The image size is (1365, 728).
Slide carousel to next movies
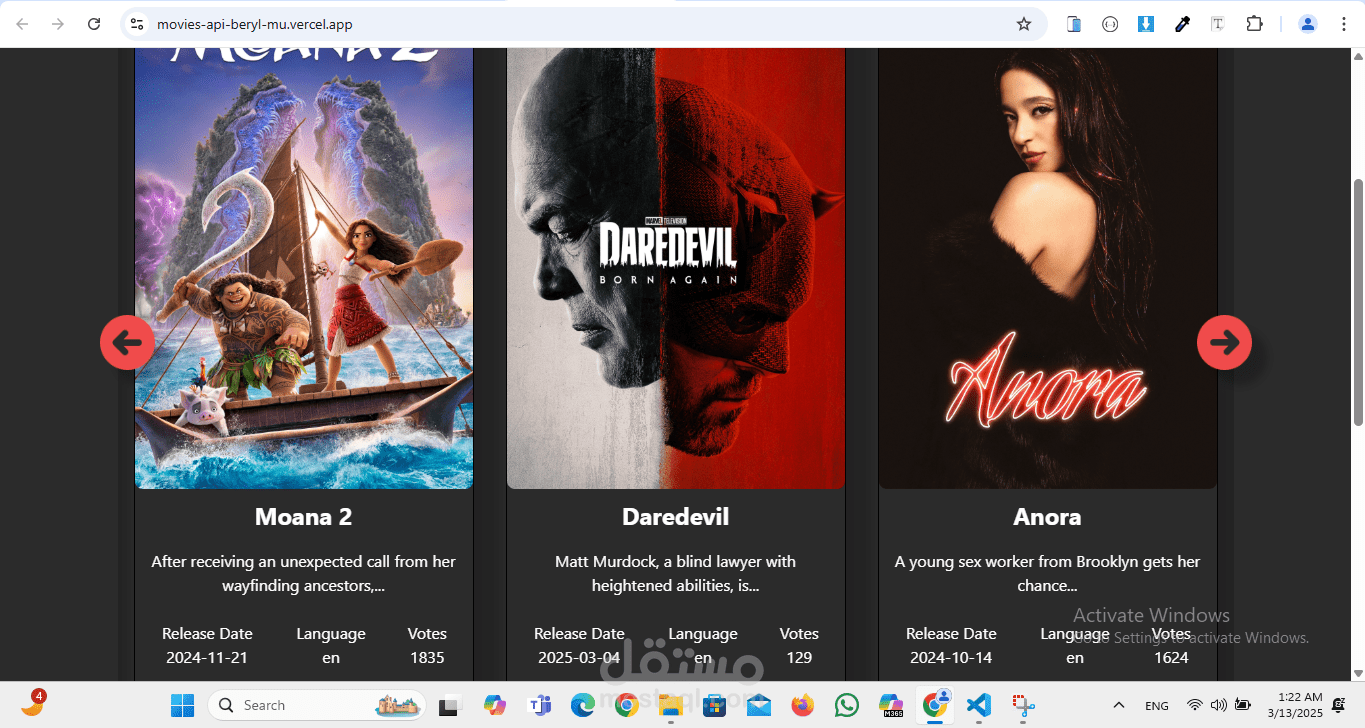[1224, 342]
